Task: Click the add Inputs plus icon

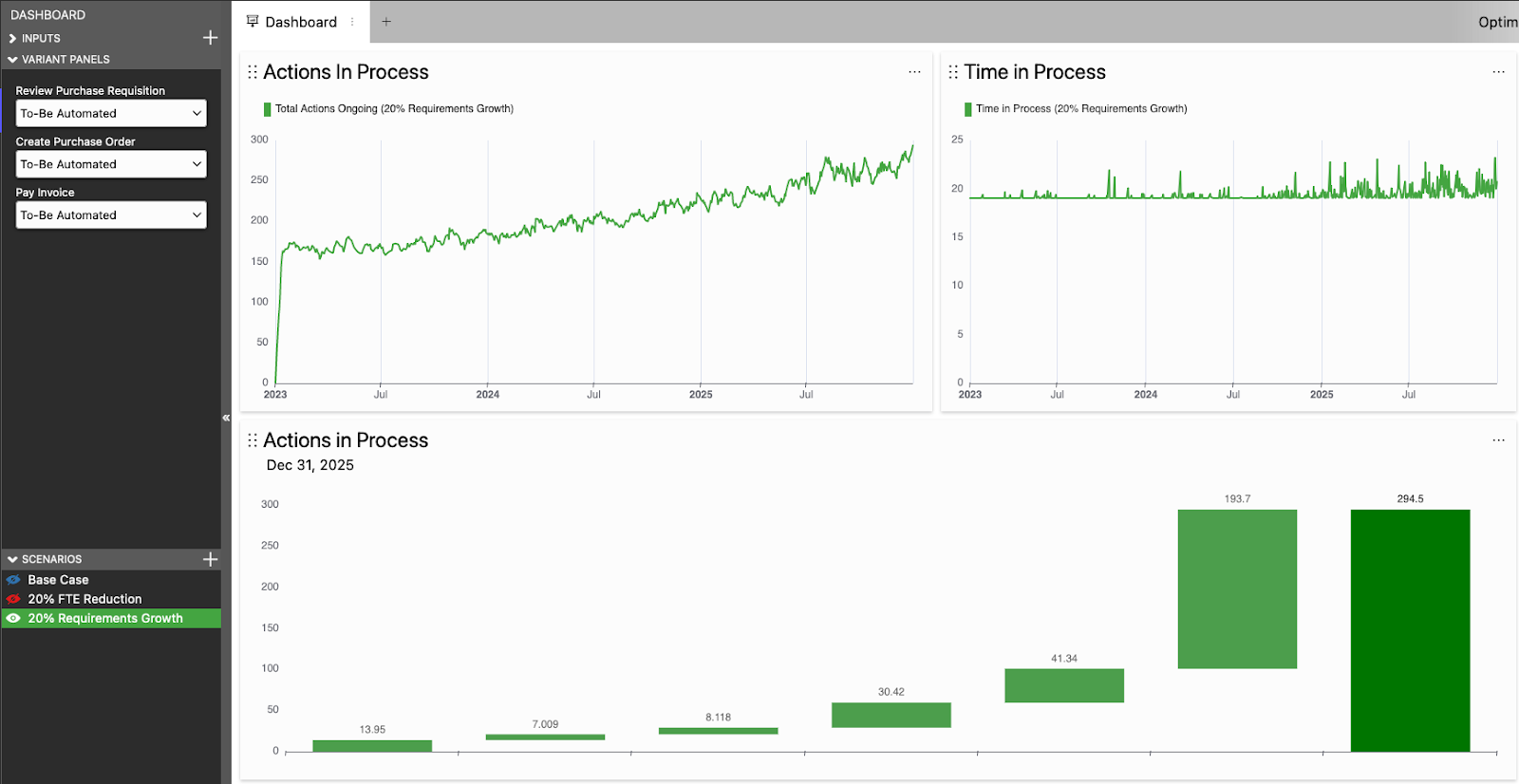Action: pyautogui.click(x=210, y=38)
